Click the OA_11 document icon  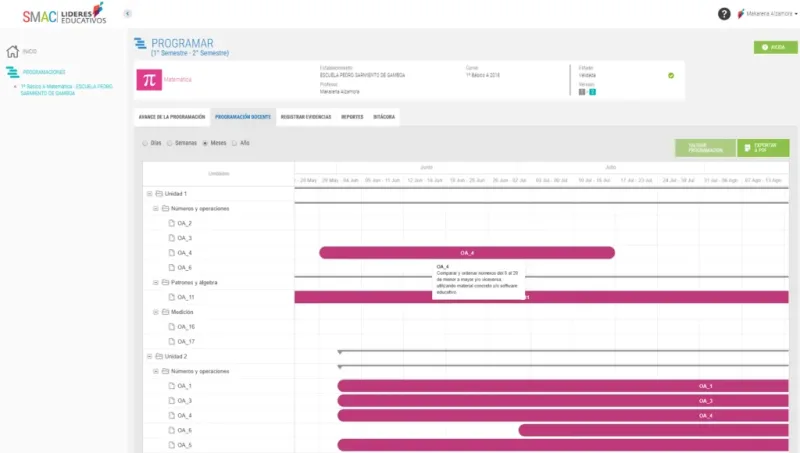coord(172,297)
